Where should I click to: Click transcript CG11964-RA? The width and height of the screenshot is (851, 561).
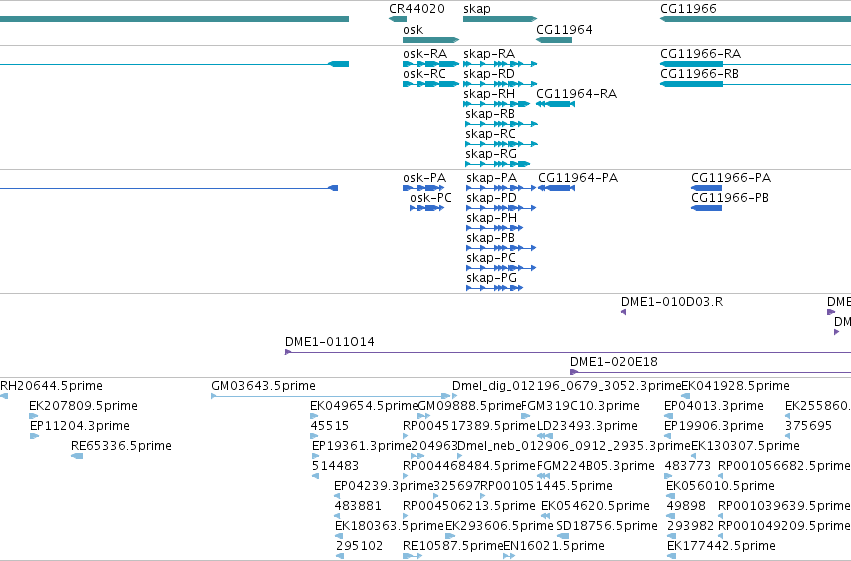coord(555,104)
